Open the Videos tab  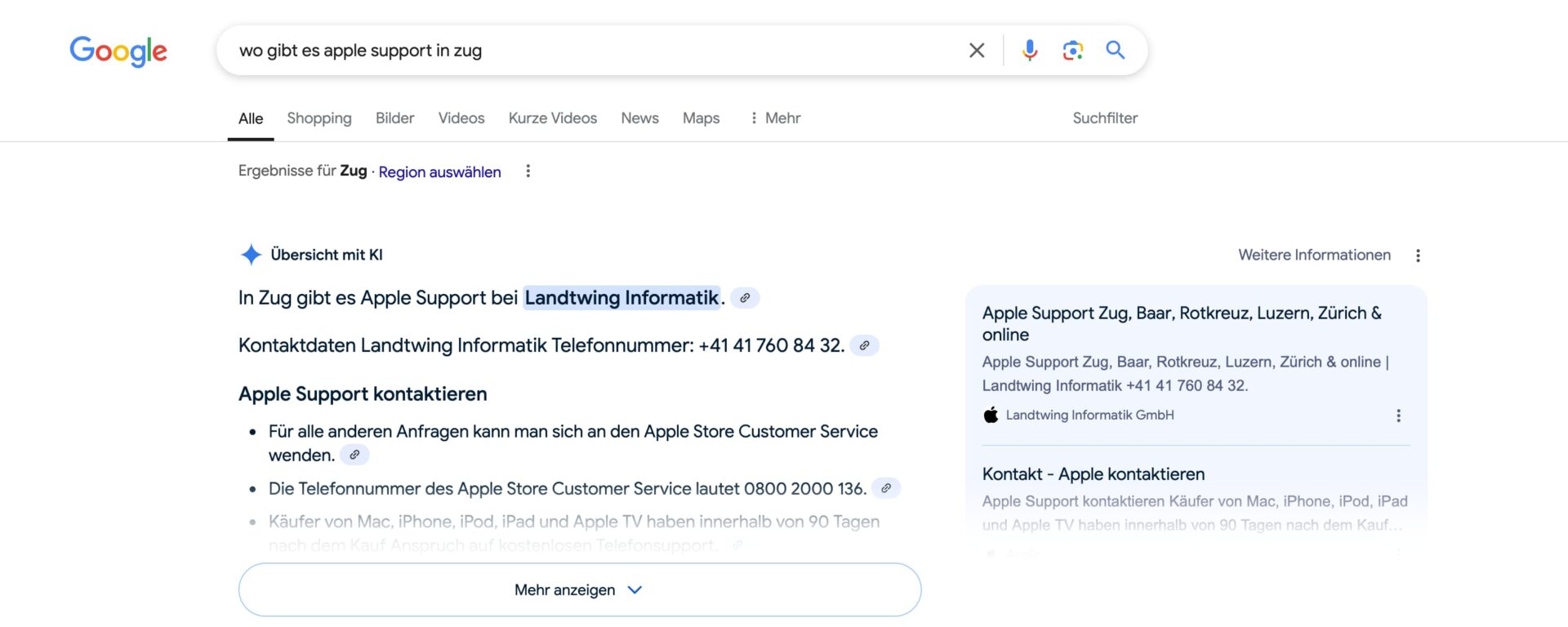461,118
